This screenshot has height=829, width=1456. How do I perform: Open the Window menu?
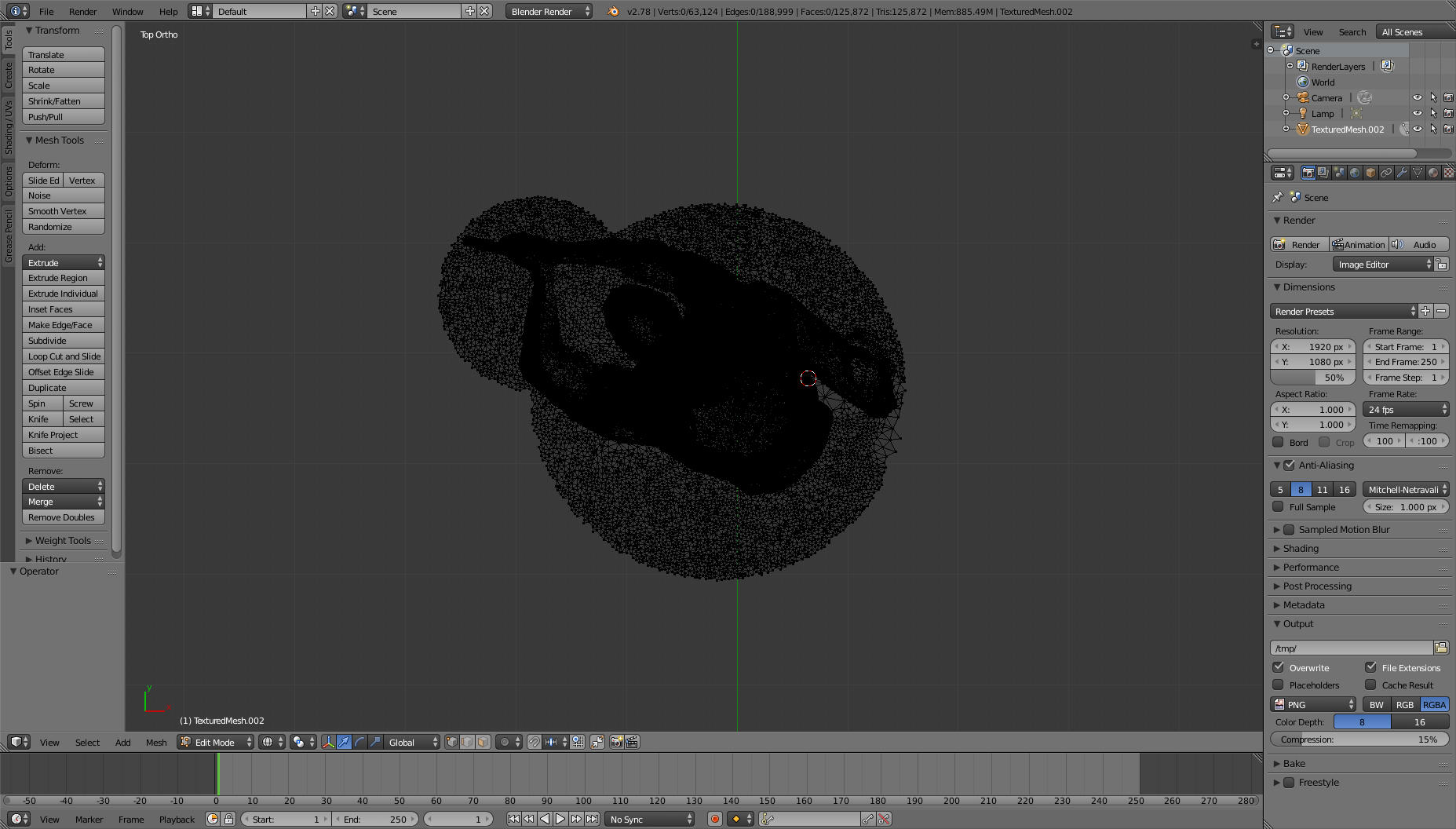pos(127,11)
